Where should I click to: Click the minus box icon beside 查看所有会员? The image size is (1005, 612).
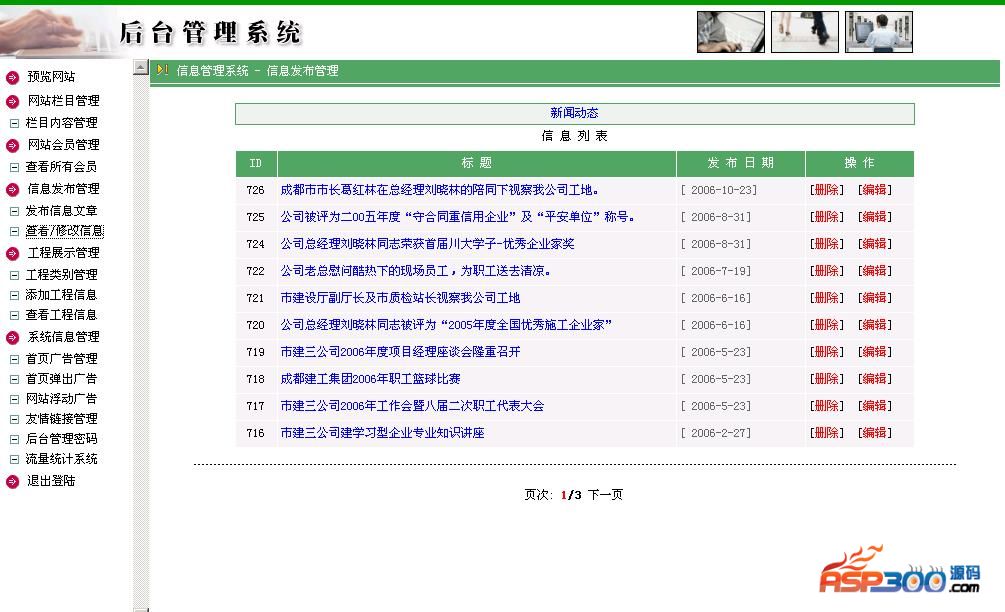click(x=14, y=168)
